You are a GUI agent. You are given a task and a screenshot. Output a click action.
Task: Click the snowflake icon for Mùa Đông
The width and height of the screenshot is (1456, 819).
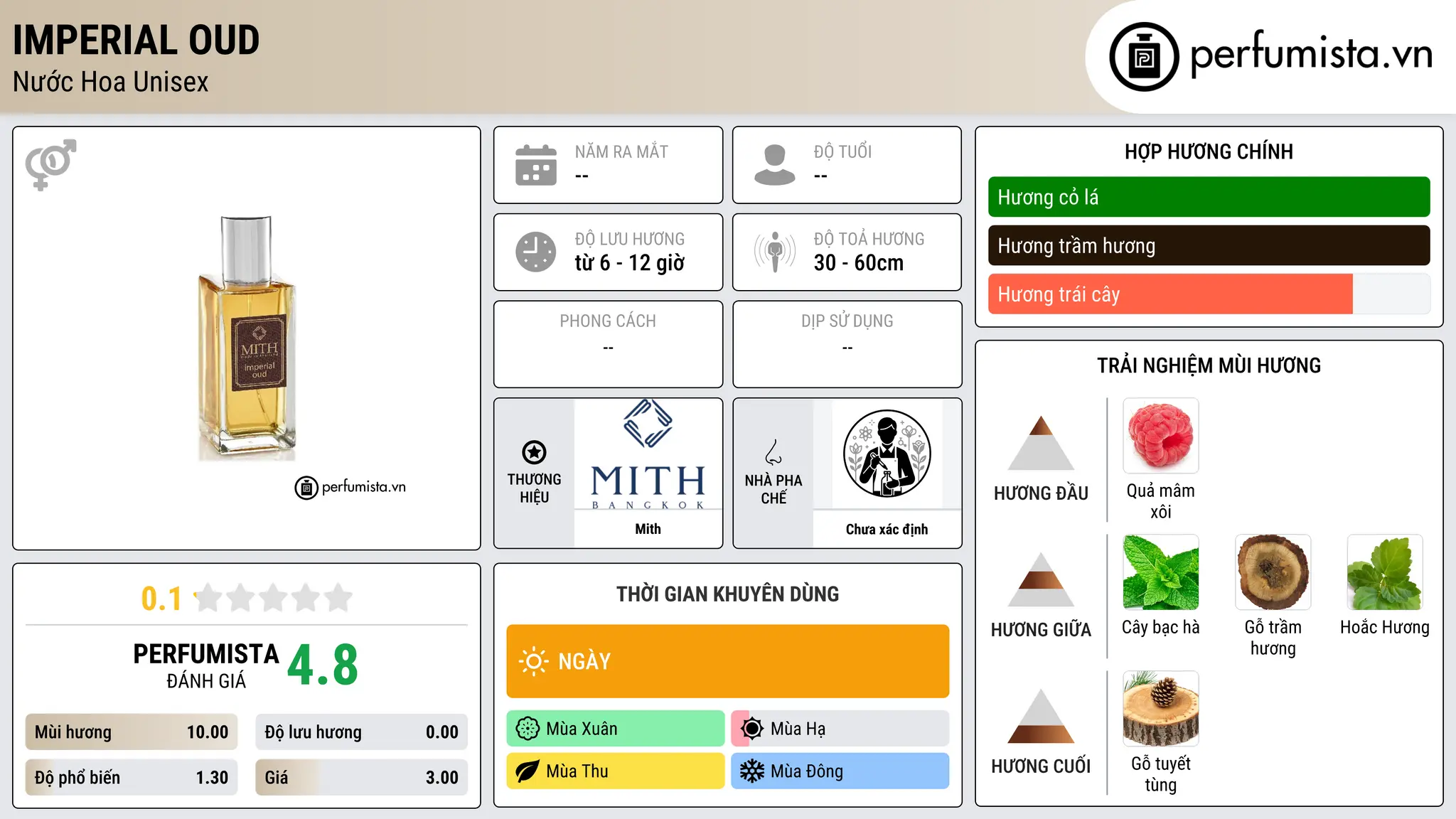(x=751, y=771)
